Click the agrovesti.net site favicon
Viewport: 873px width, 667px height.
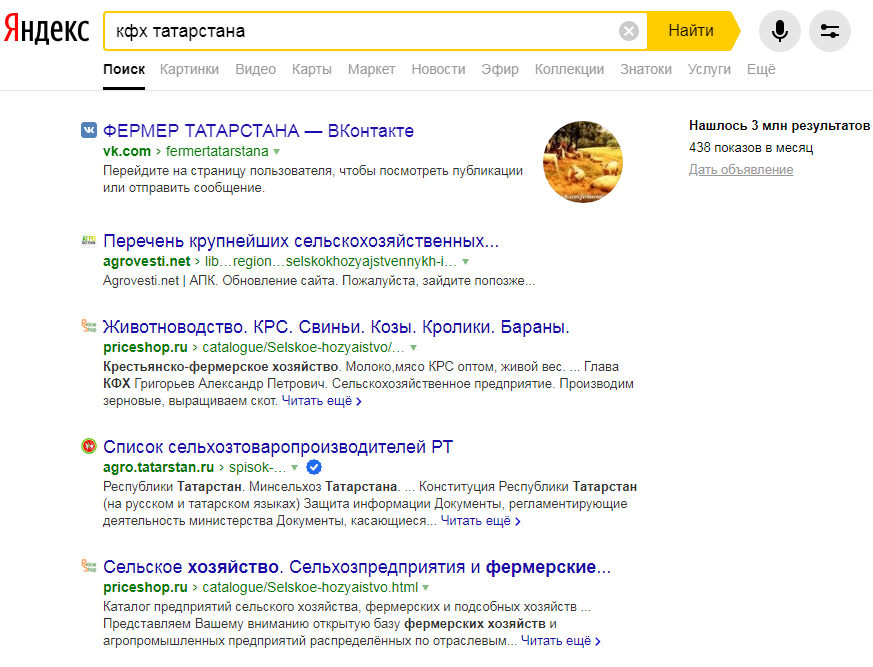[85, 241]
